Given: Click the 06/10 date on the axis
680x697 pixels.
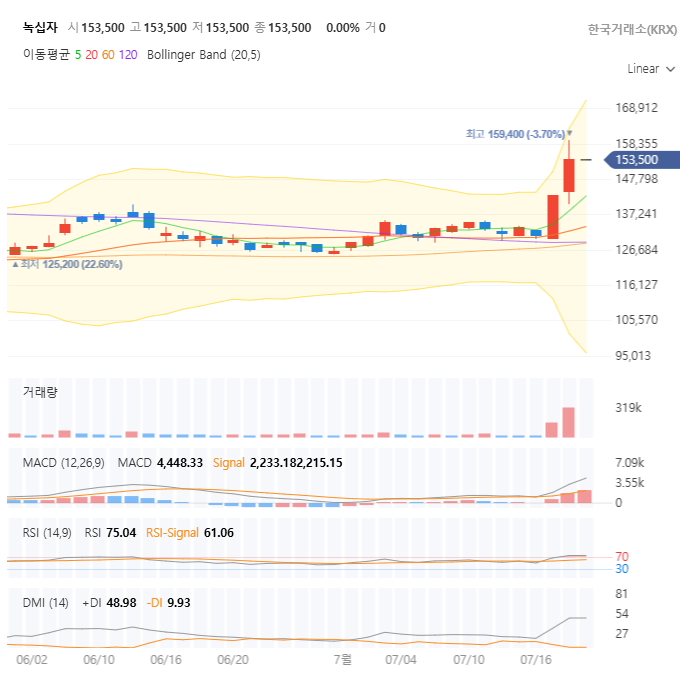Looking at the screenshot, I should pyautogui.click(x=99, y=660).
